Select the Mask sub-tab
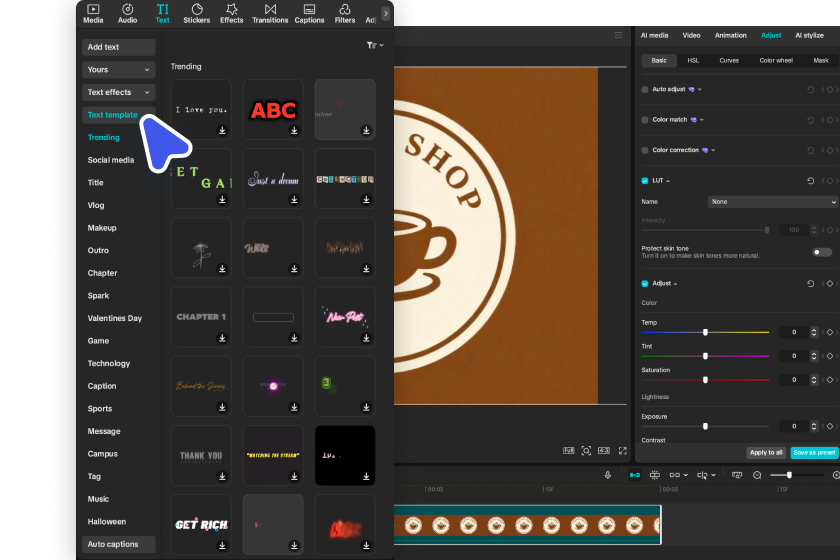The width and height of the screenshot is (840, 560). (x=821, y=61)
